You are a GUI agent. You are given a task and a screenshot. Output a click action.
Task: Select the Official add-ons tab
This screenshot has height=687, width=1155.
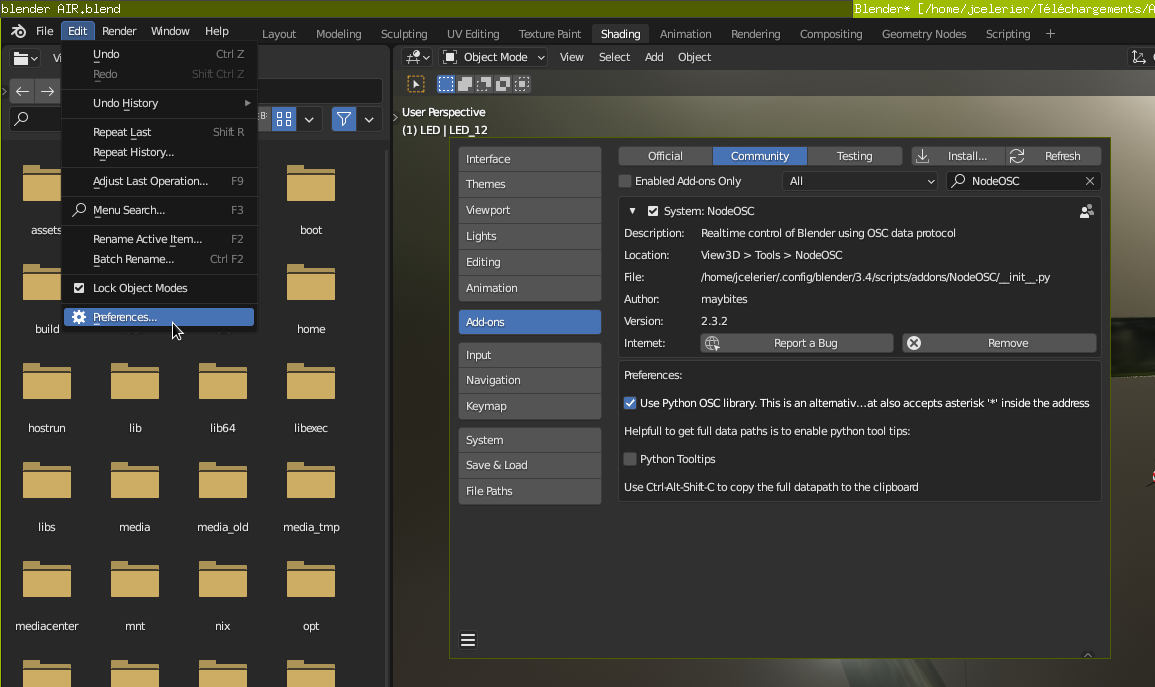click(x=665, y=156)
